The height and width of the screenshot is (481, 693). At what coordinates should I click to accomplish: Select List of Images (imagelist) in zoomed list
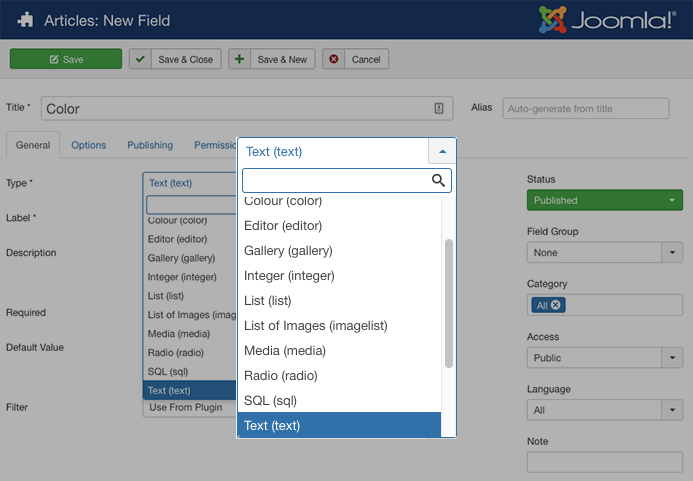(339, 325)
